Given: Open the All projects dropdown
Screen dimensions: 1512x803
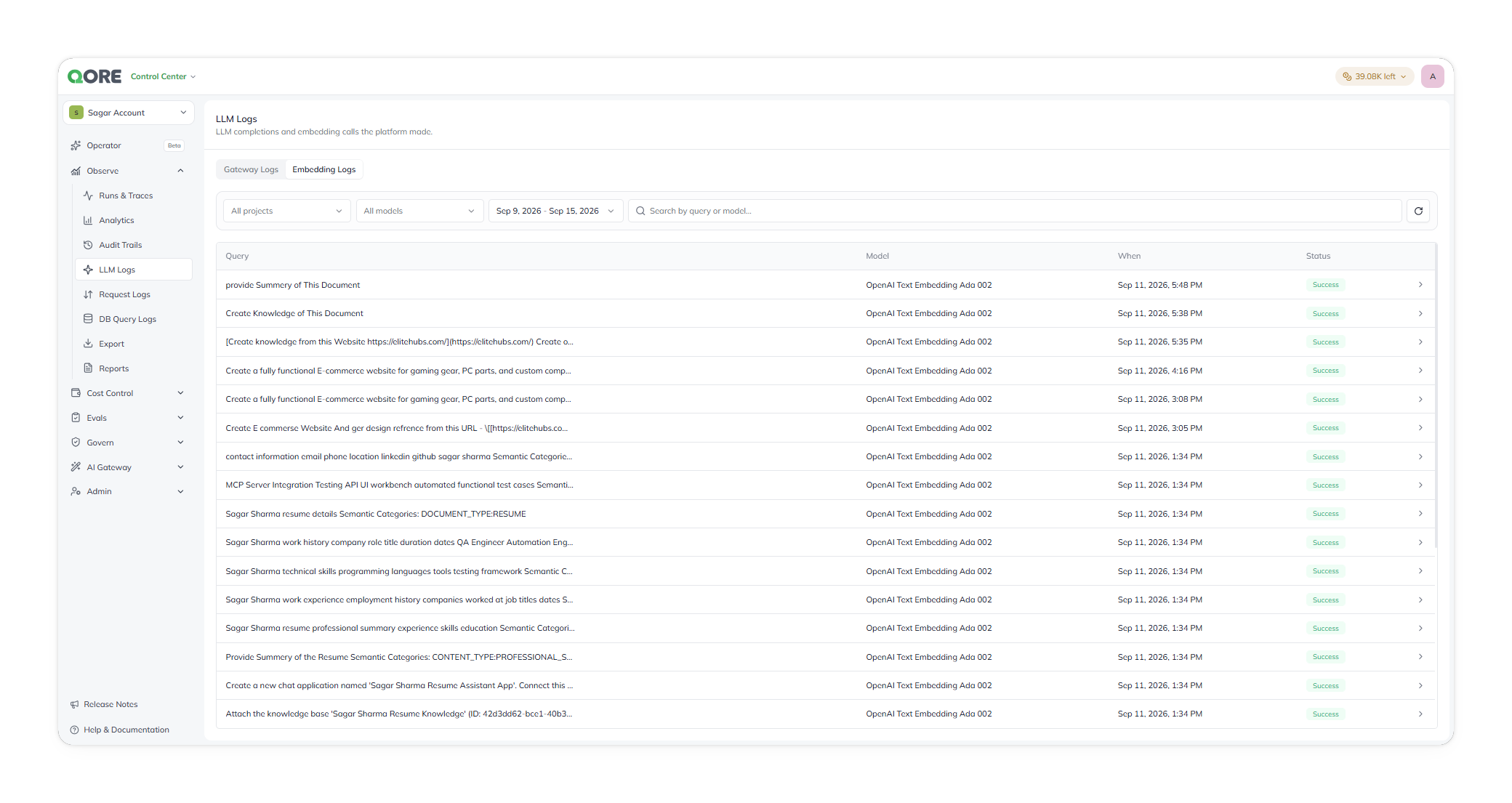Looking at the screenshot, I should (286, 211).
